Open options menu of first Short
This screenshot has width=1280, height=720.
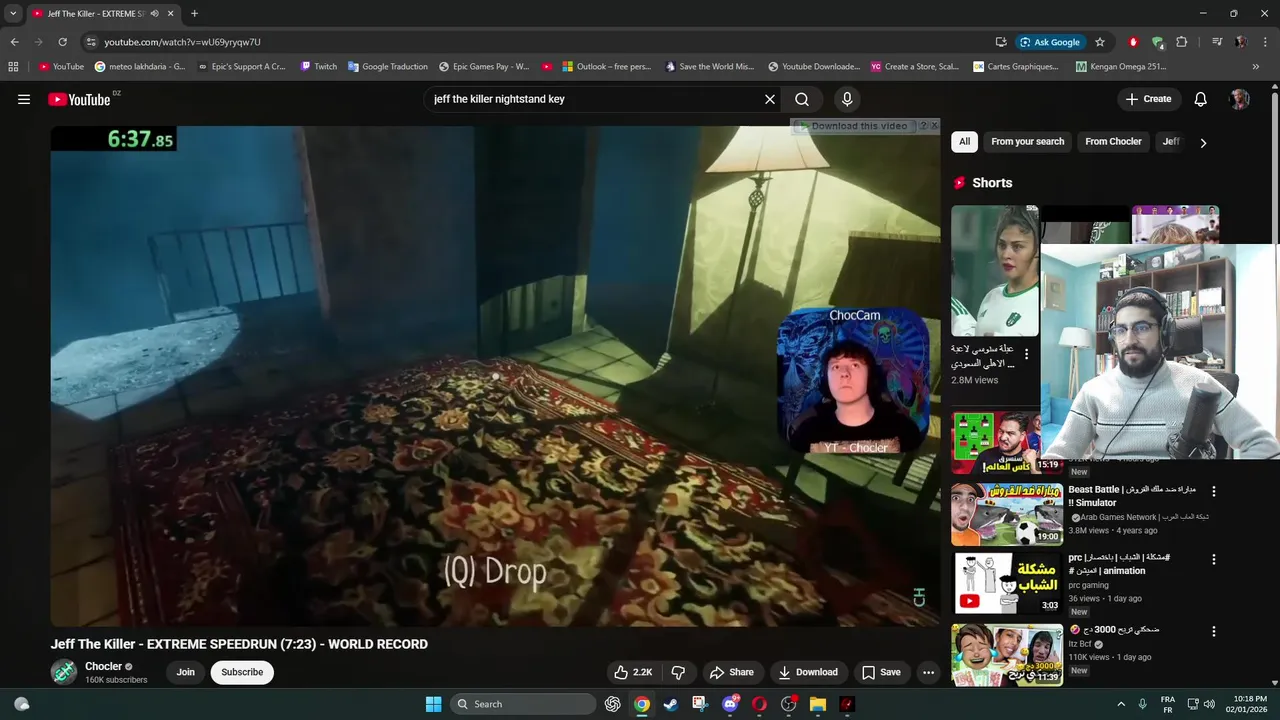coord(1026,354)
